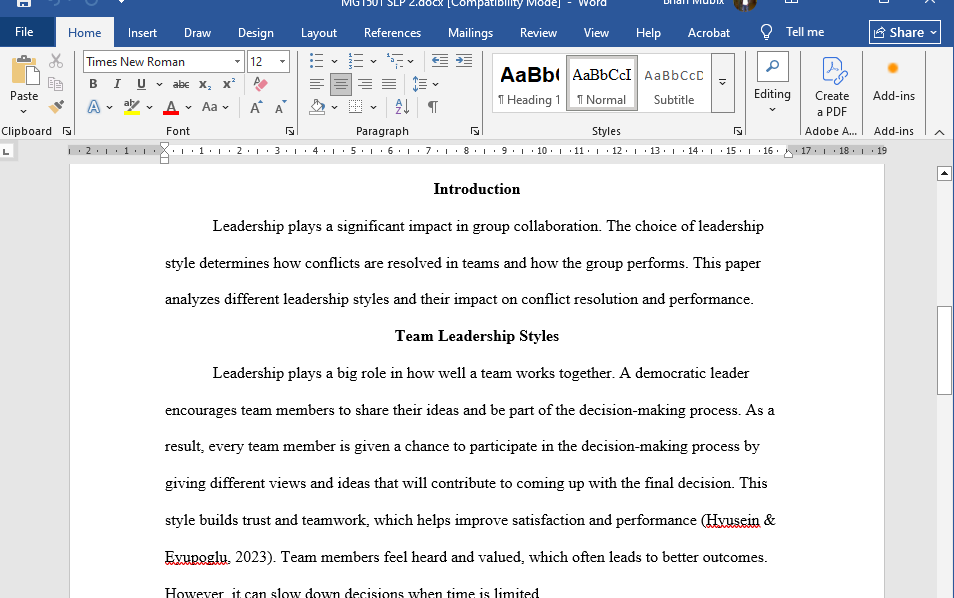This screenshot has width=954, height=598.
Task: Click the vertical scrollbar thumb
Action: 944,350
